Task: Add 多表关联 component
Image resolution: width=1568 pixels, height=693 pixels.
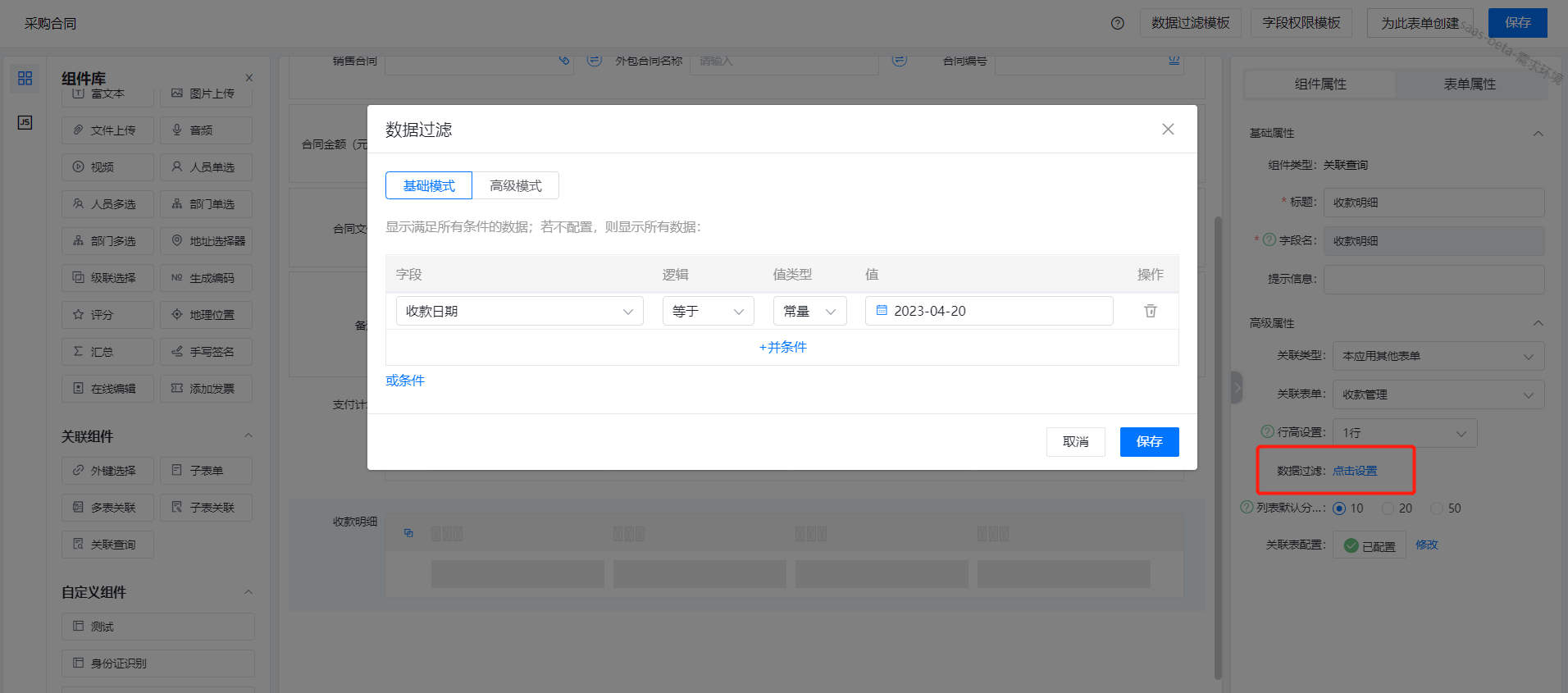Action: coord(107,508)
